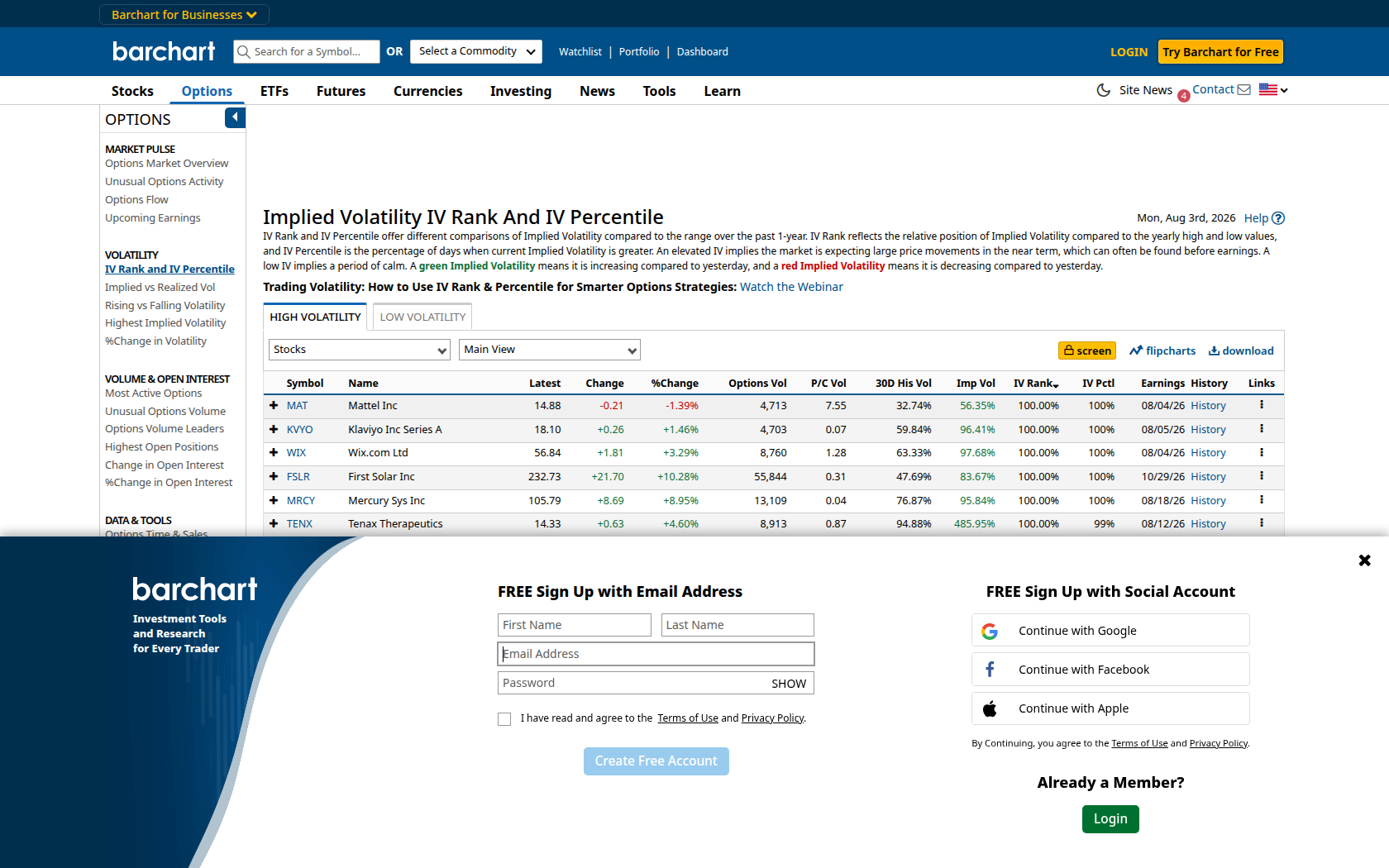
Task: Close the sign-up overlay
Action: tap(1365, 560)
